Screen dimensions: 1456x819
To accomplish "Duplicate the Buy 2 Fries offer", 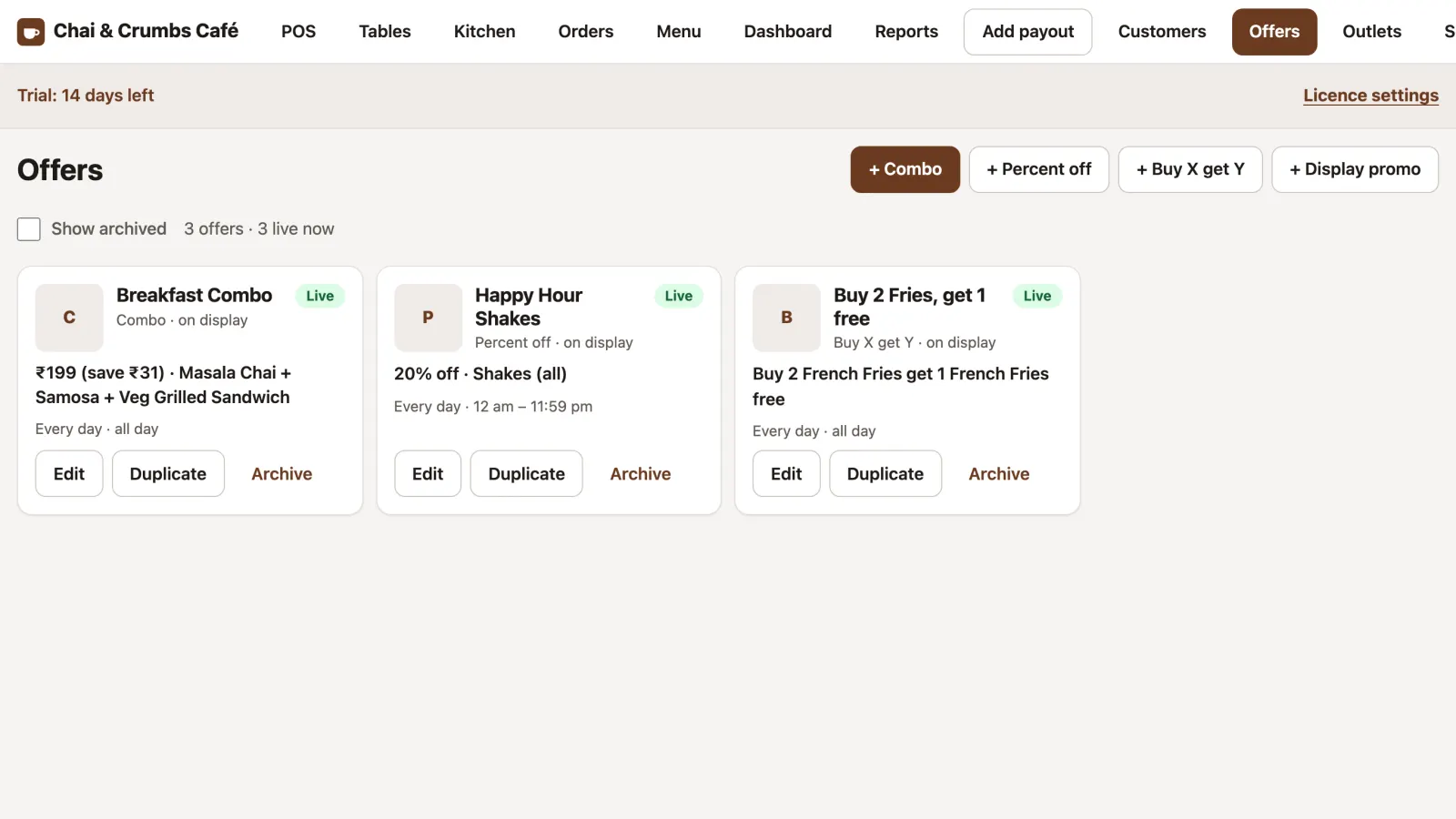I will click(885, 474).
